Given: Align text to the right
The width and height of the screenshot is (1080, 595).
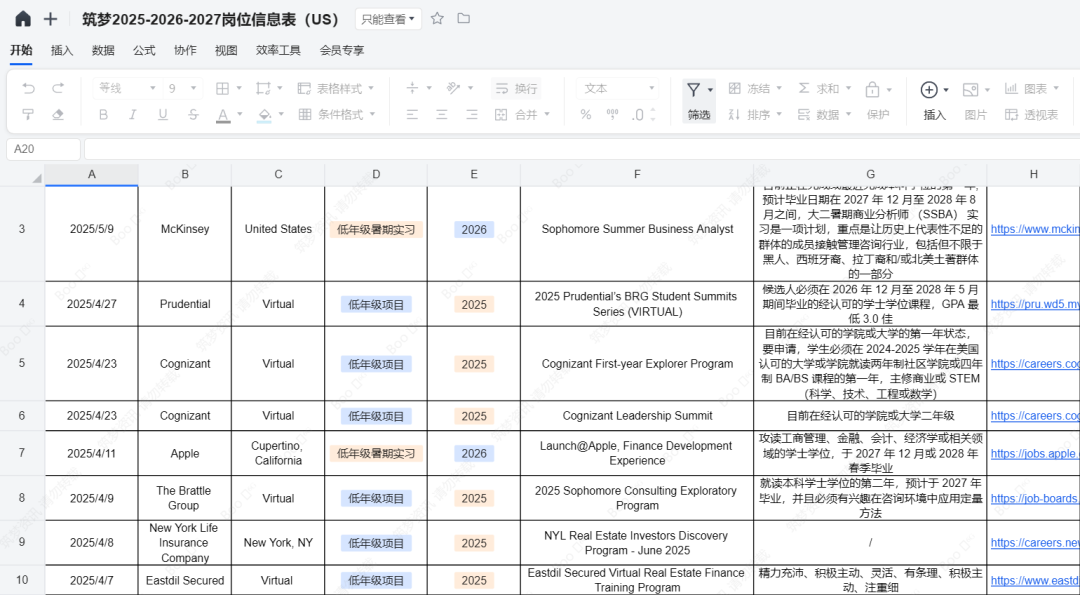Looking at the screenshot, I should point(472,114).
